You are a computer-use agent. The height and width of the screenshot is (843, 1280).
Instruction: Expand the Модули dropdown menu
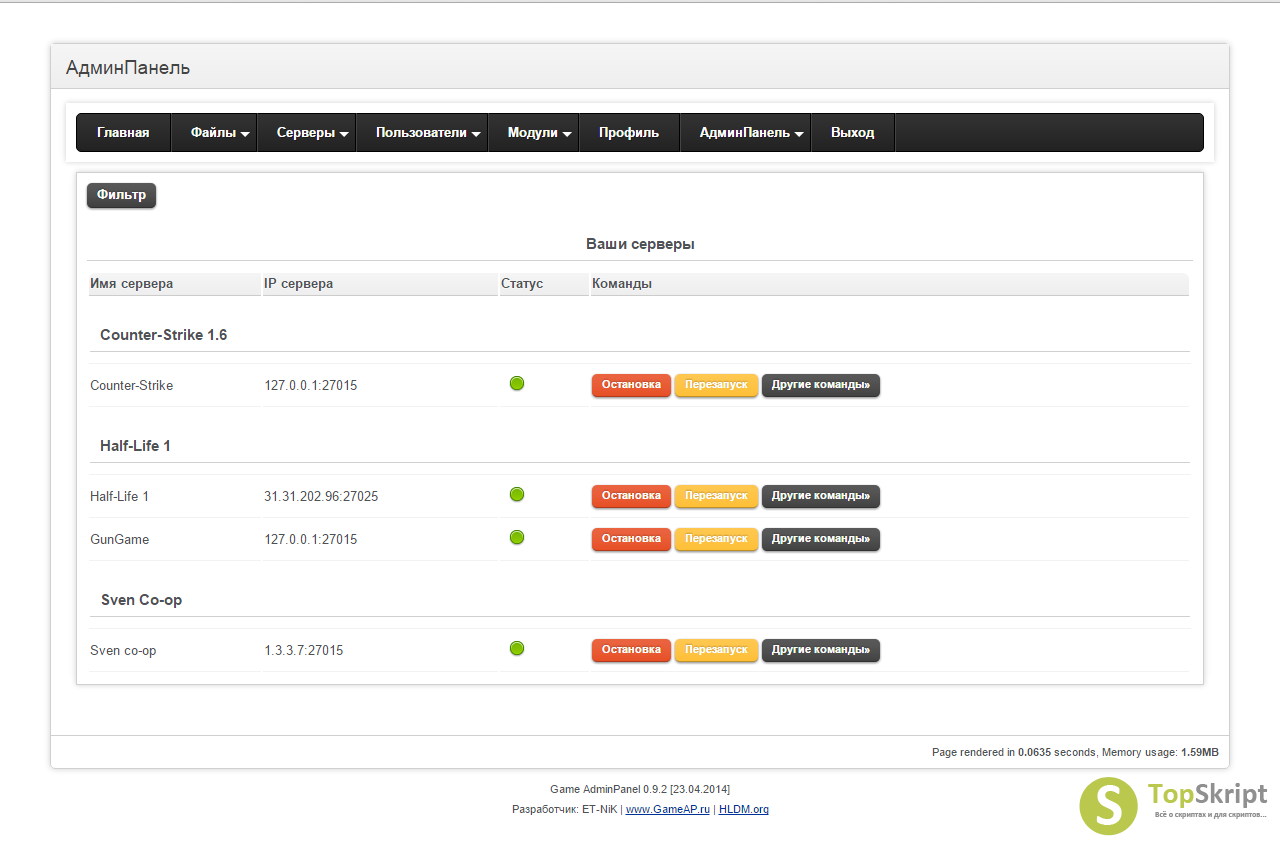point(534,132)
